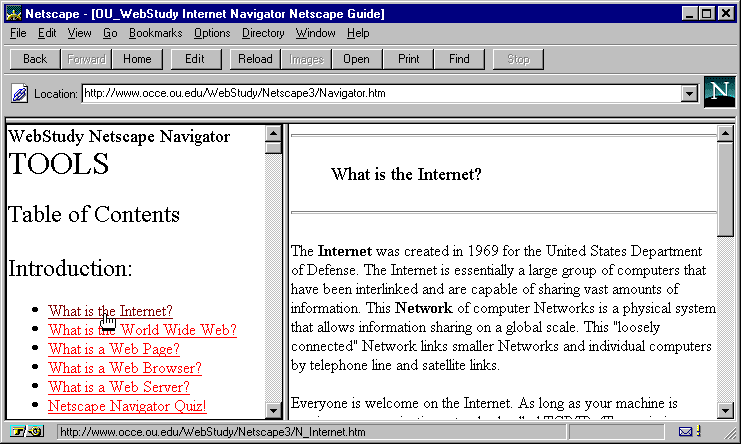
Task: Click the Netscape N logo icon
Action: pos(719,93)
